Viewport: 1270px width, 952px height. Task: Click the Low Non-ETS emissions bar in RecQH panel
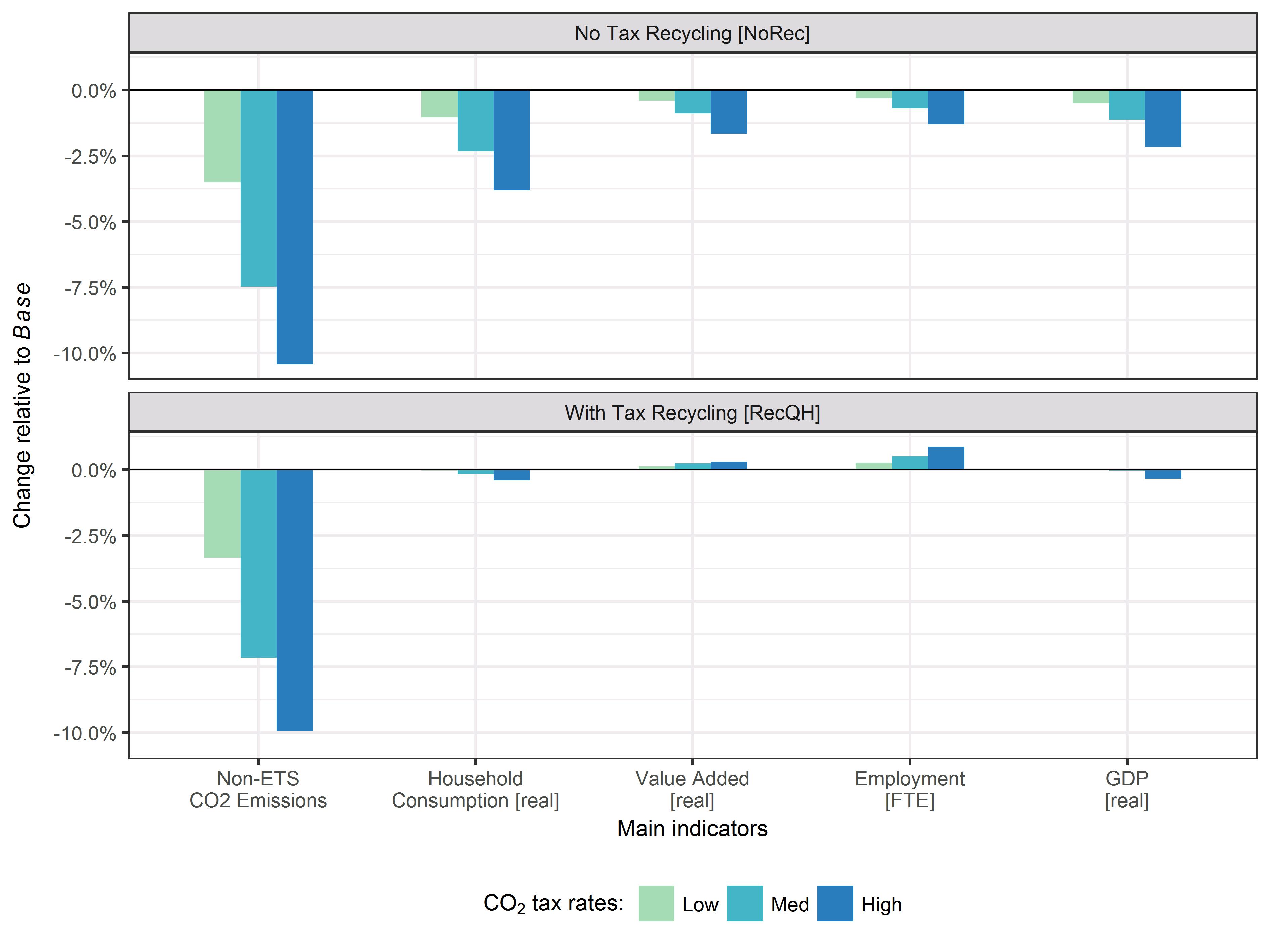coord(222,513)
